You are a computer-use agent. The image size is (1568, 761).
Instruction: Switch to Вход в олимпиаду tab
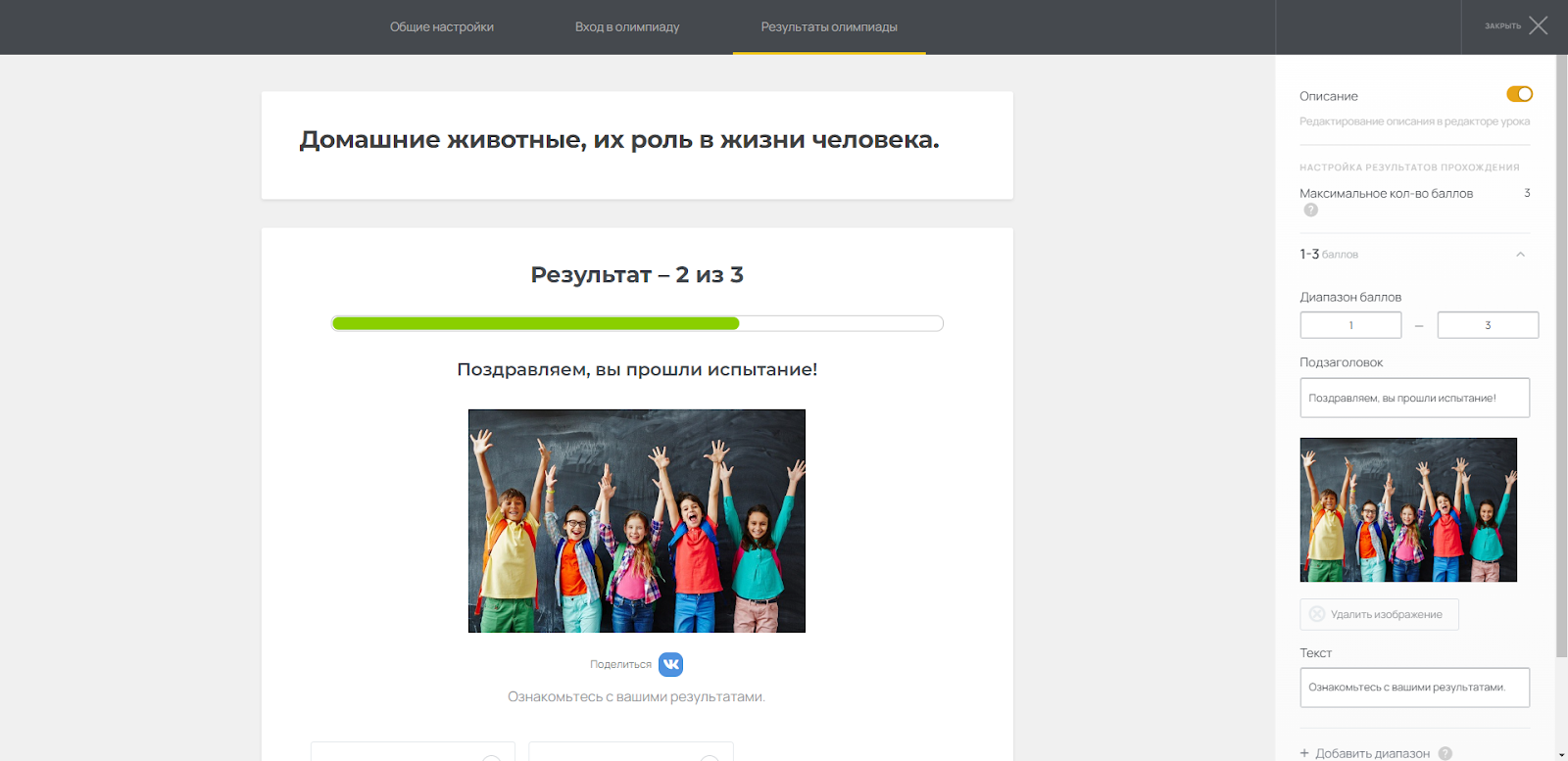pyautogui.click(x=627, y=26)
